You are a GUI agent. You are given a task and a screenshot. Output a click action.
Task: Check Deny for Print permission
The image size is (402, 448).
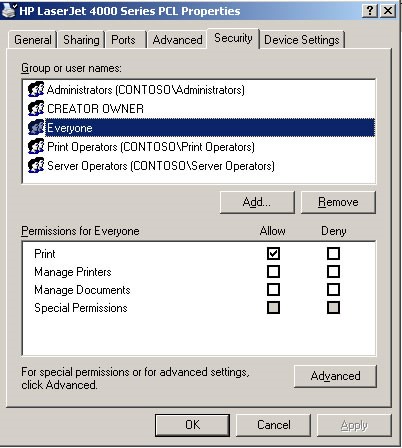[x=333, y=253]
